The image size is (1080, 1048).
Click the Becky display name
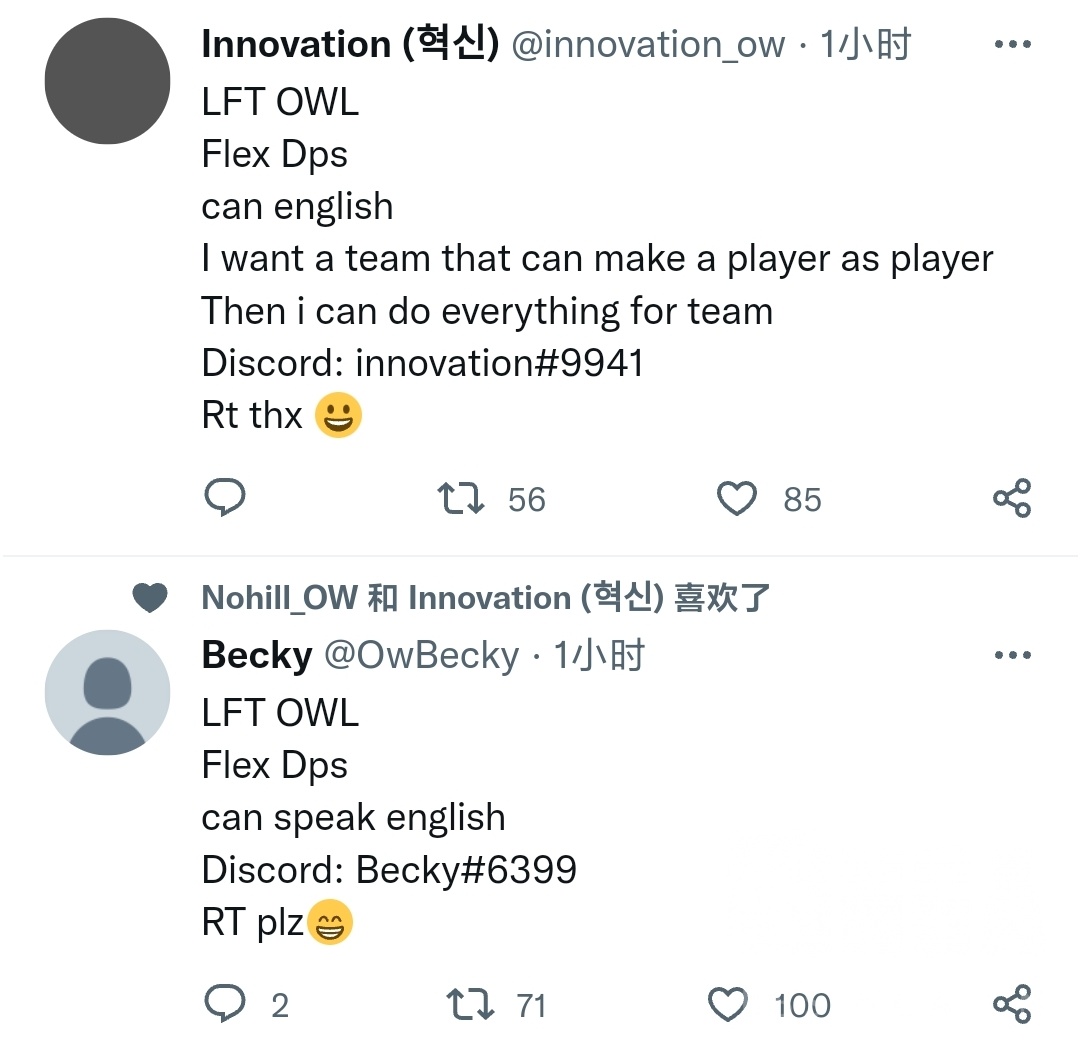click(x=257, y=656)
